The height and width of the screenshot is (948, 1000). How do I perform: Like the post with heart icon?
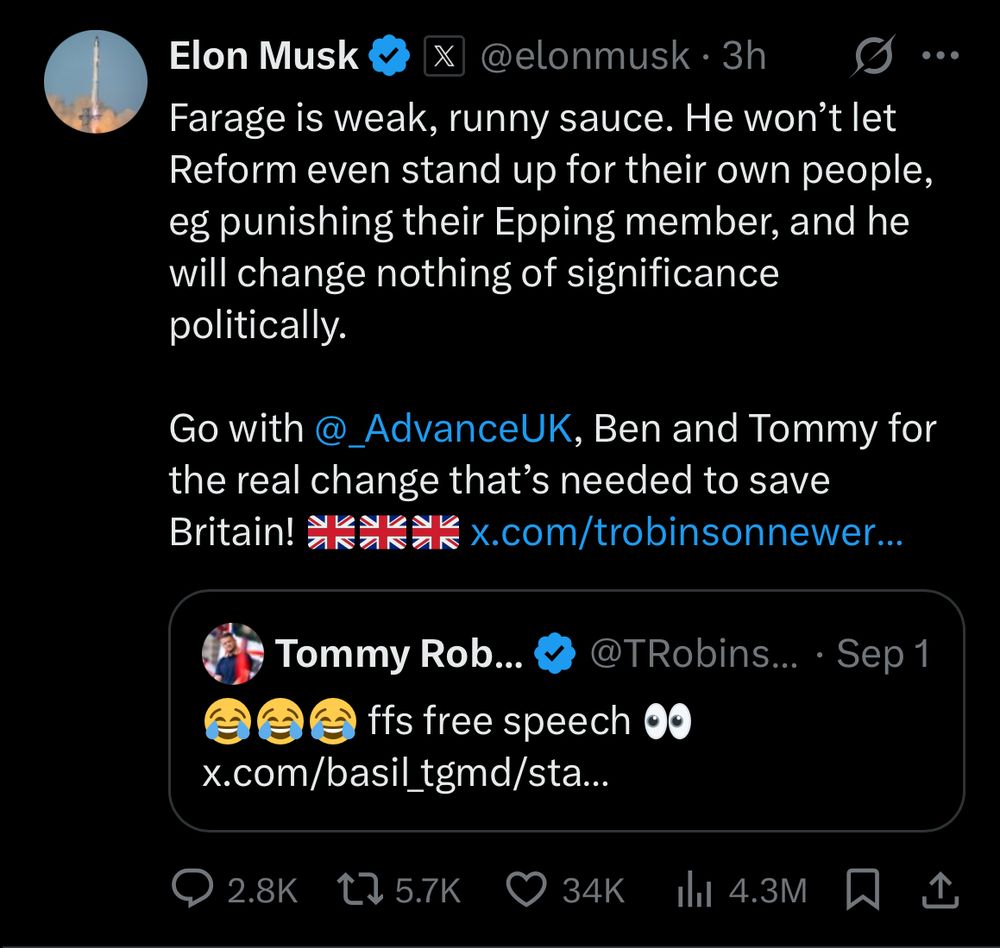point(528,889)
